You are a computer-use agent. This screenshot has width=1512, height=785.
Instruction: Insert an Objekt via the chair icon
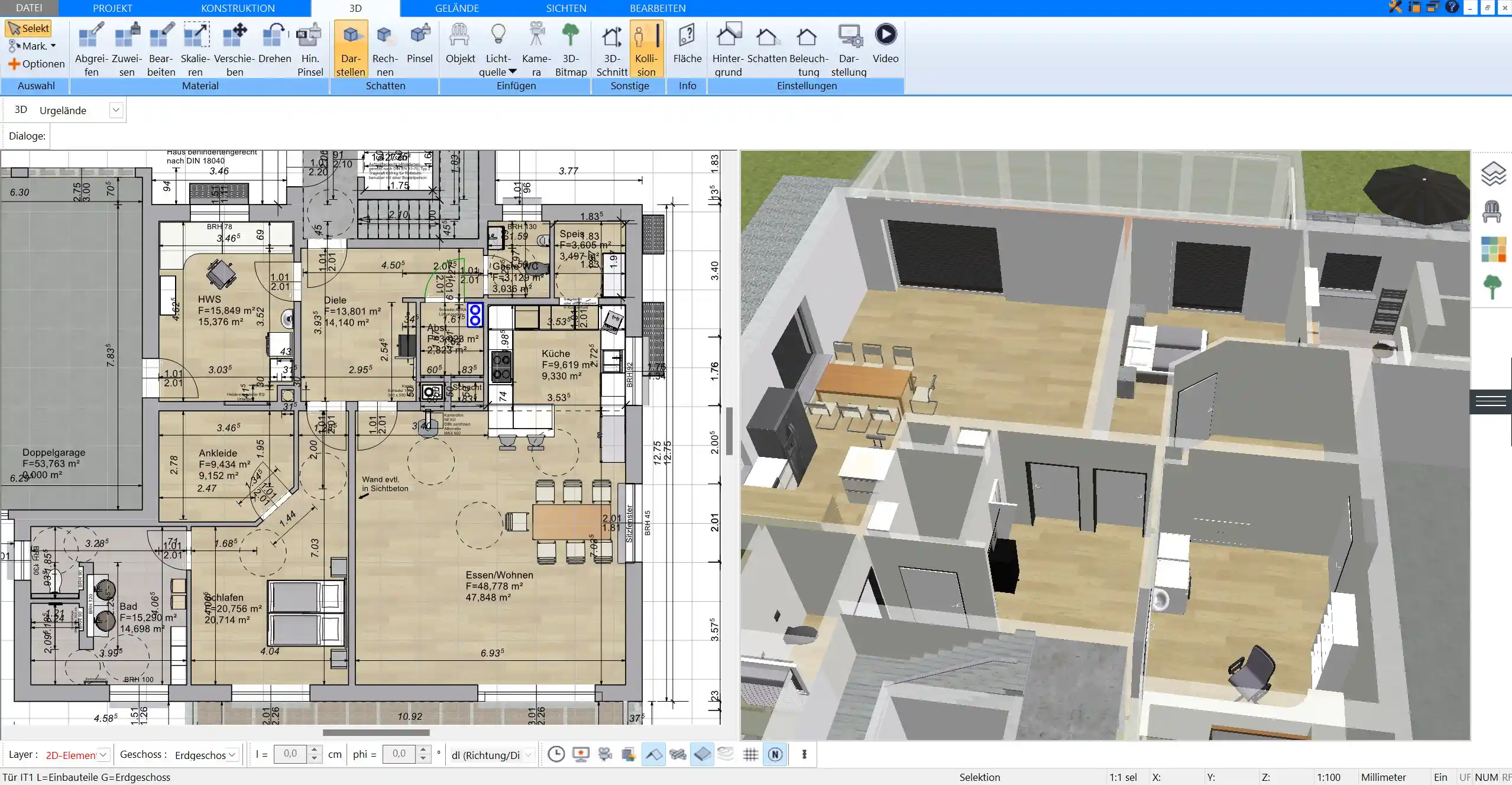(460, 43)
